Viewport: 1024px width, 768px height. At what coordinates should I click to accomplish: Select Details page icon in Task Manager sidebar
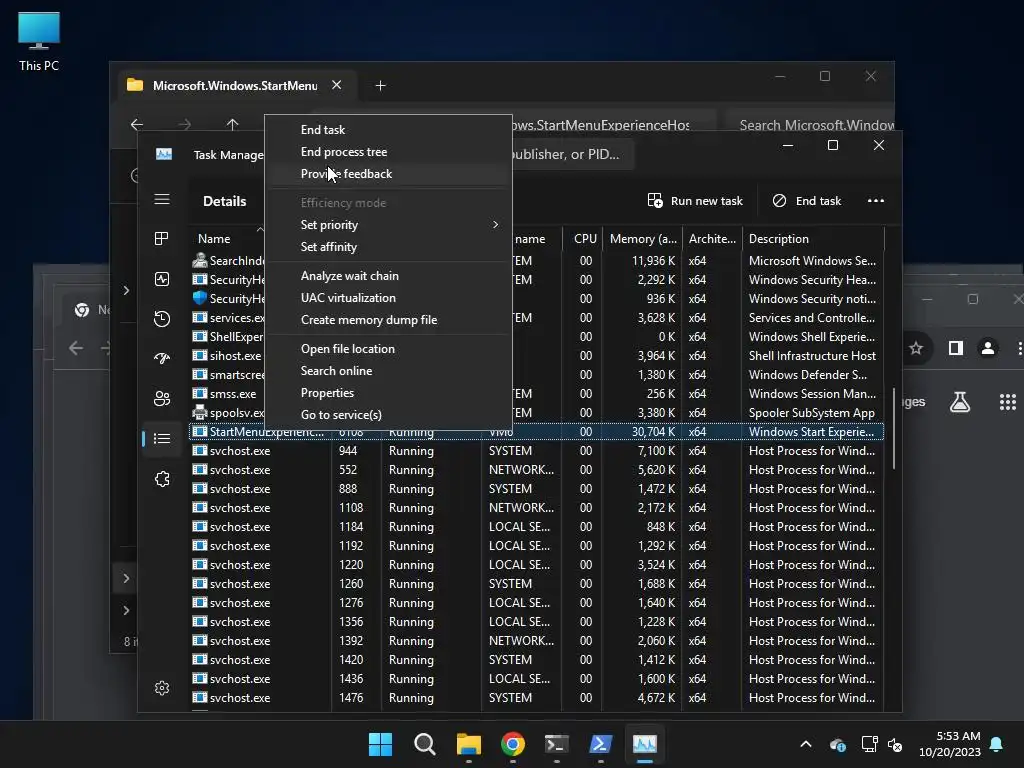point(162,438)
